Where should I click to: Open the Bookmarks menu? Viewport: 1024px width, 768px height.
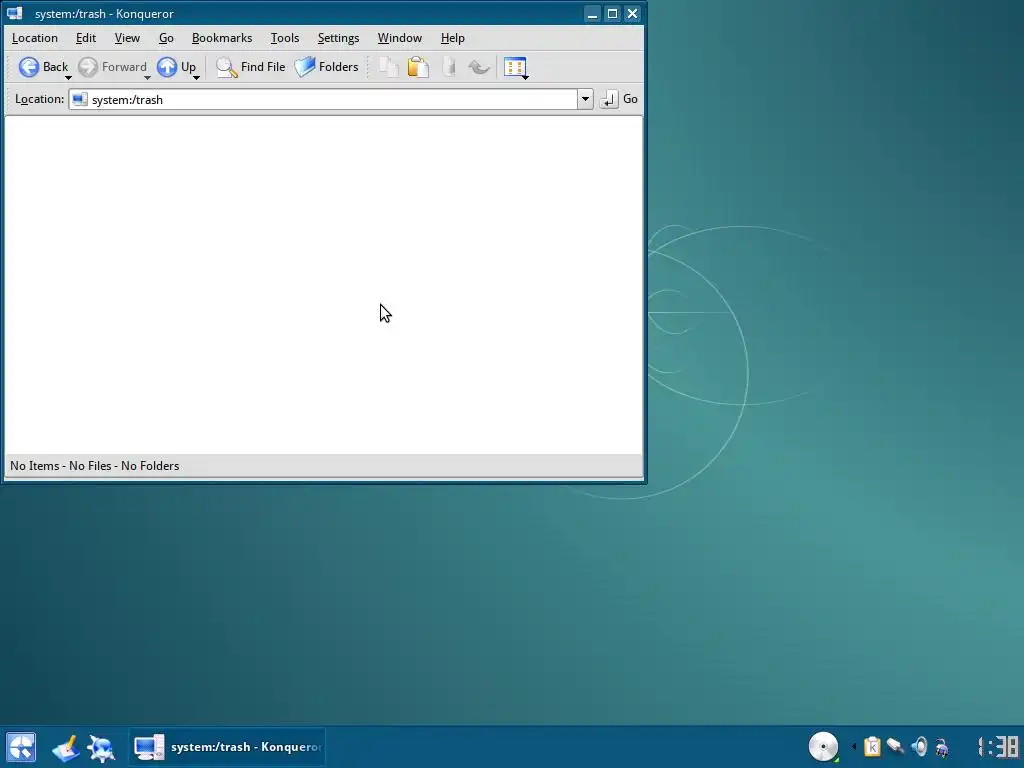pyautogui.click(x=222, y=38)
